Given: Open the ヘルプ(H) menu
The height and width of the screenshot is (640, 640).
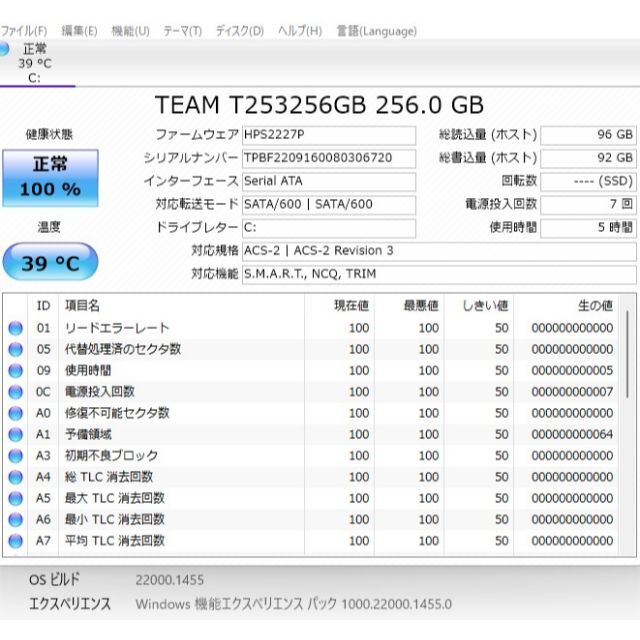Looking at the screenshot, I should click(300, 31).
